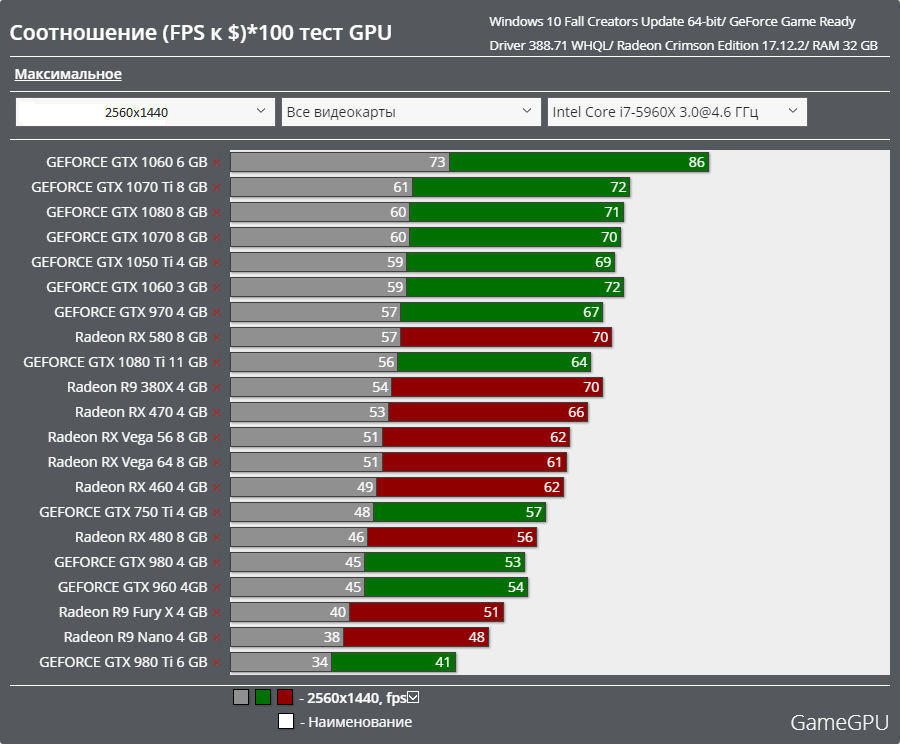Open the Все видеокарты graphics card dropdown
The width and height of the screenshot is (900, 744).
point(411,112)
